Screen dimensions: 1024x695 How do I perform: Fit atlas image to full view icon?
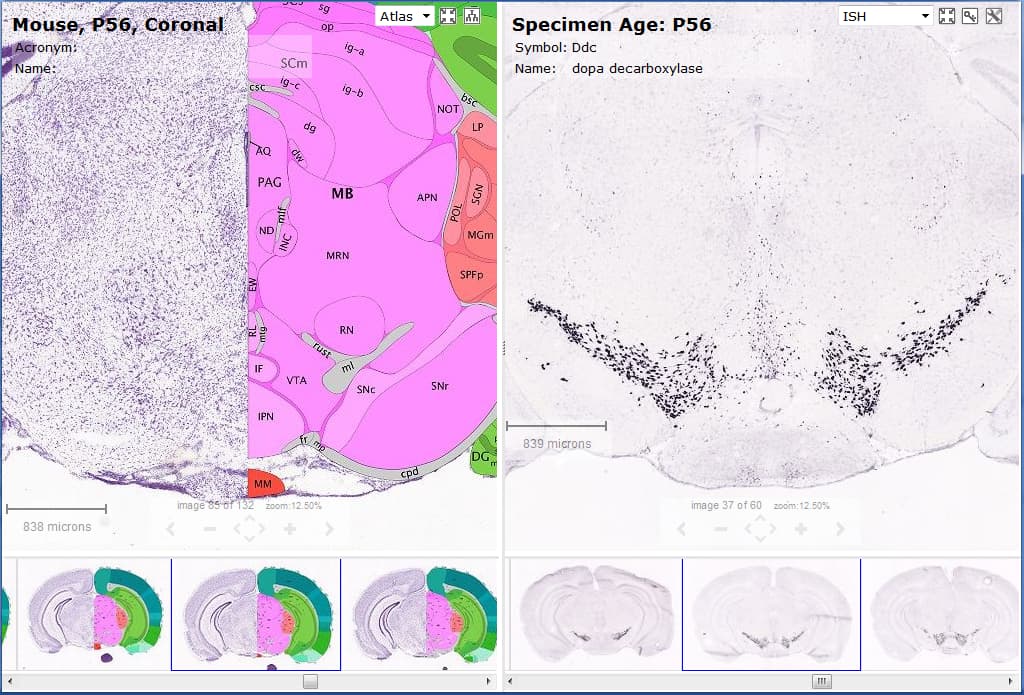click(x=448, y=16)
